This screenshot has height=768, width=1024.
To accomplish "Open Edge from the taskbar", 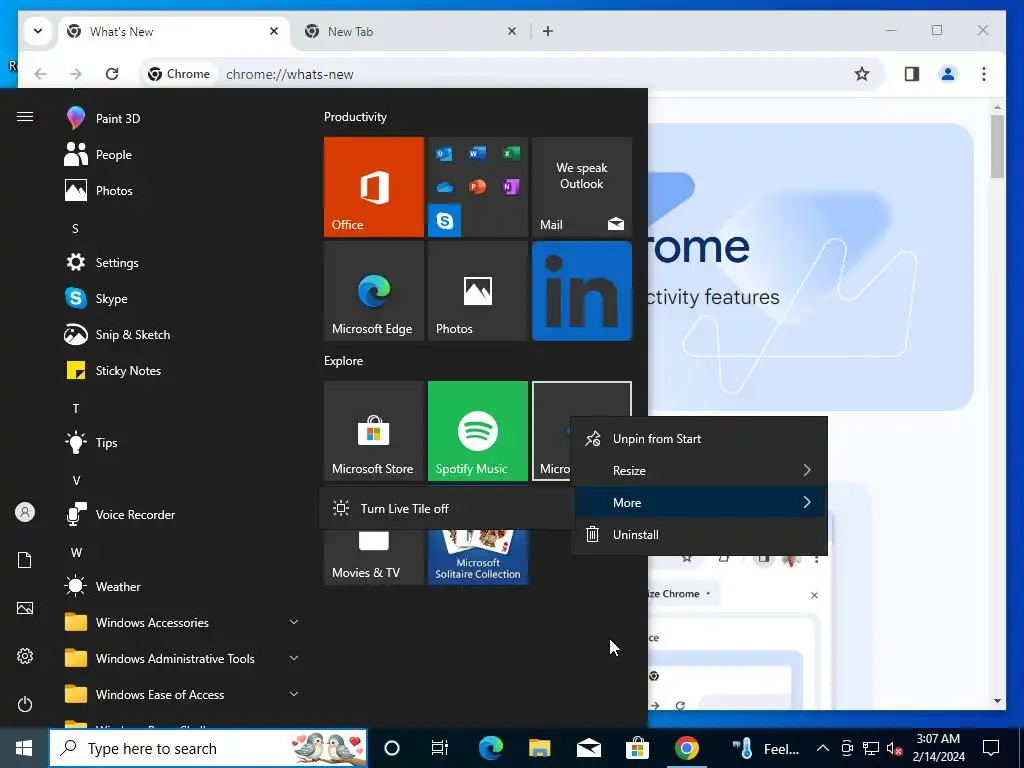I will pos(490,748).
